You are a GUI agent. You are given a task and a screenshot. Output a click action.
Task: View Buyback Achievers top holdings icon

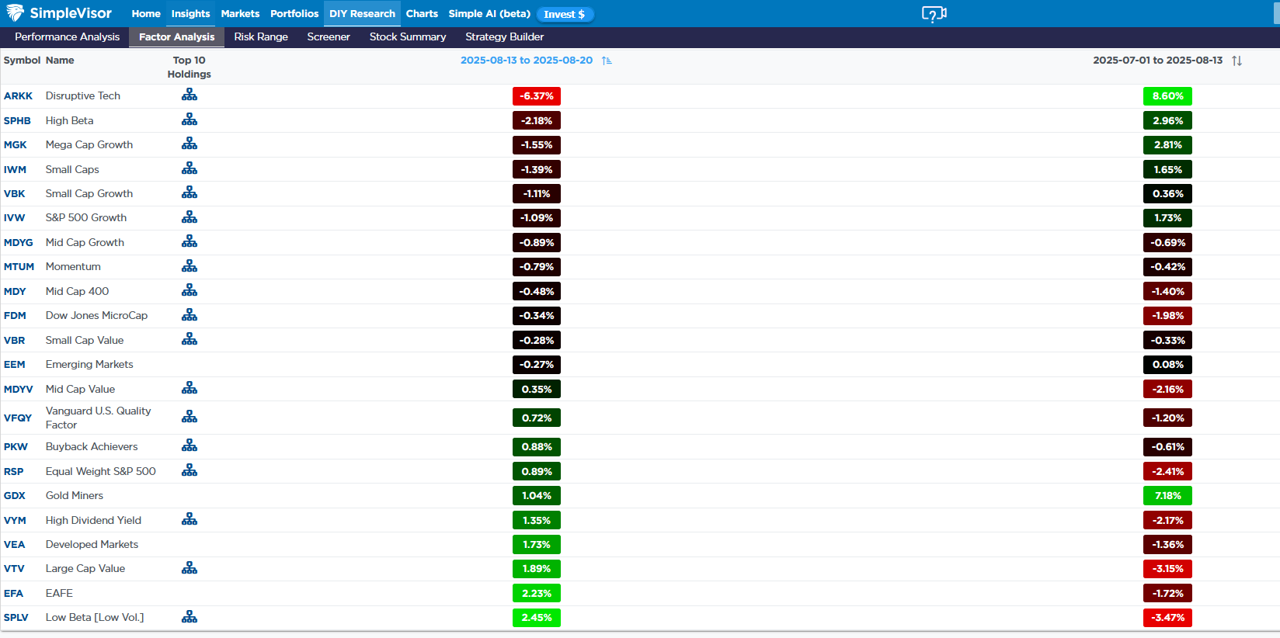pyautogui.click(x=189, y=447)
